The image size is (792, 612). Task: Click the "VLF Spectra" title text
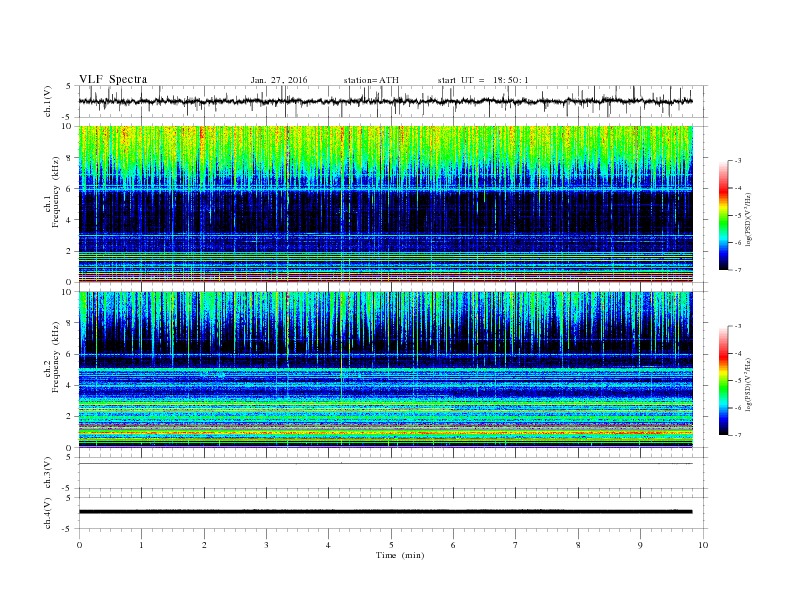(x=113, y=79)
